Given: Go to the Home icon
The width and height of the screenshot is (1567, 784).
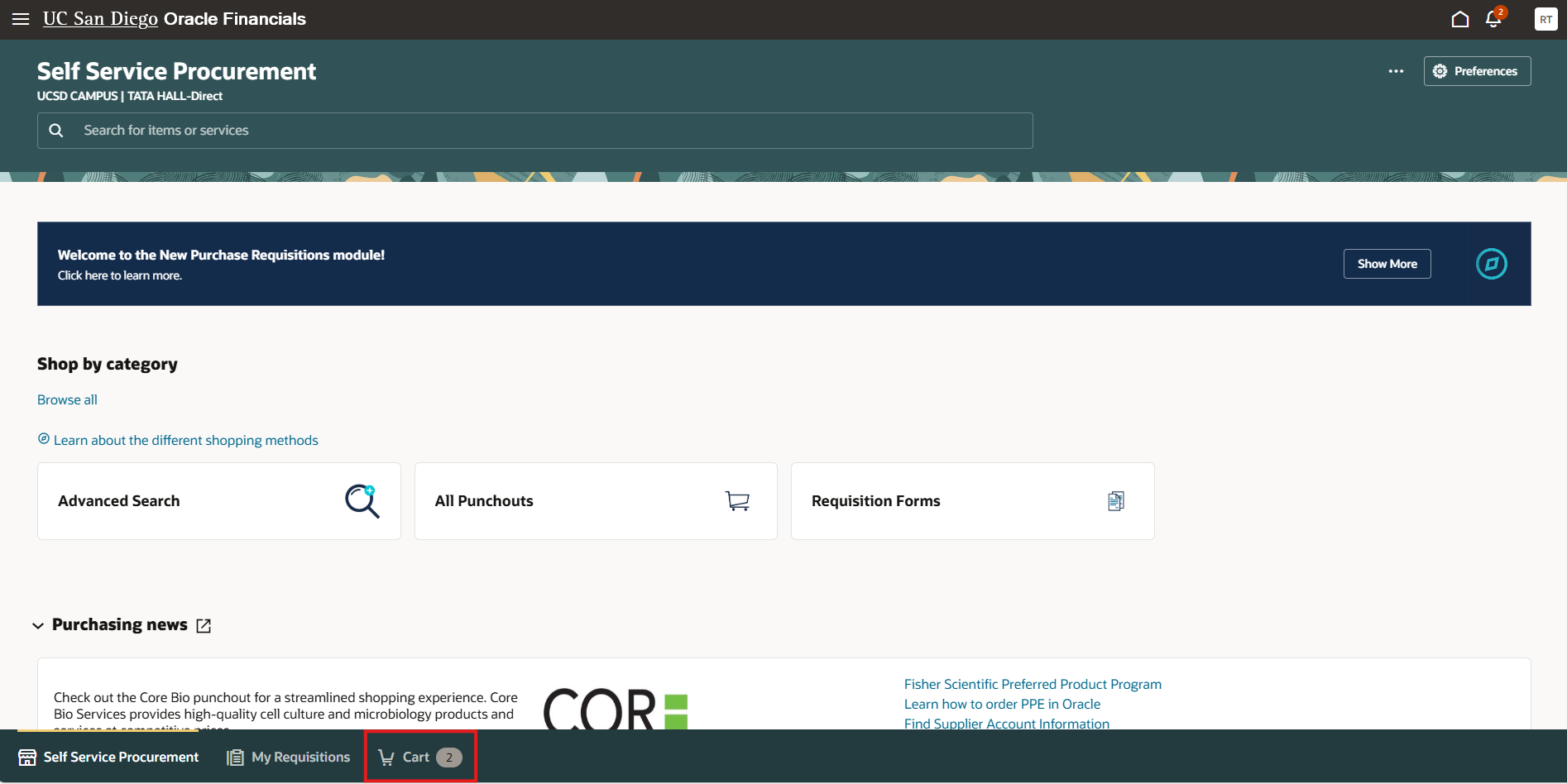Looking at the screenshot, I should point(1460,19).
